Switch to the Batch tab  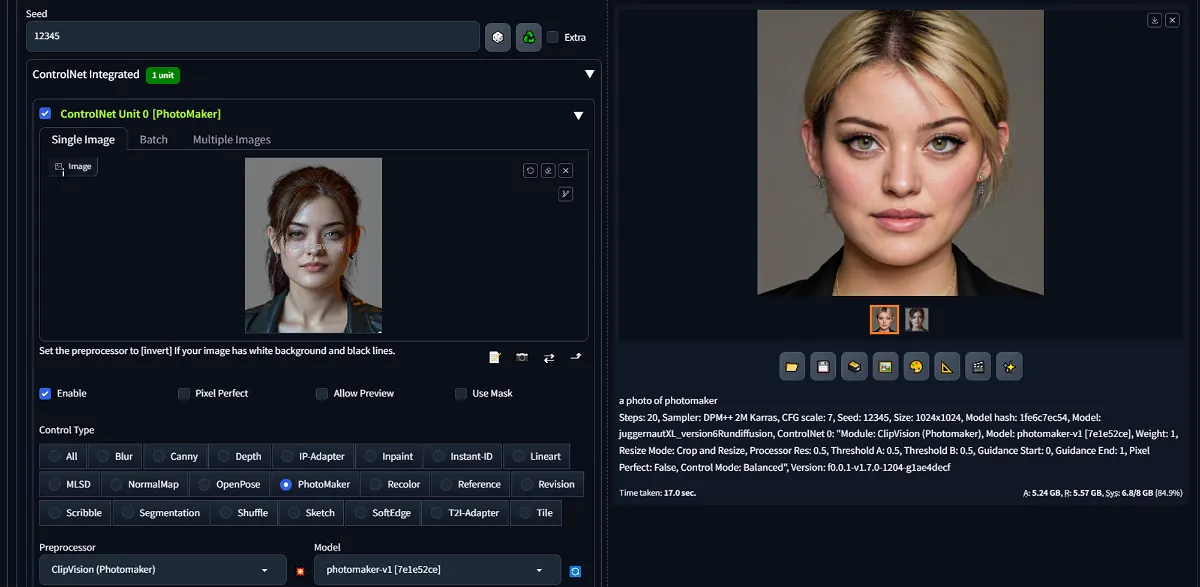click(153, 139)
